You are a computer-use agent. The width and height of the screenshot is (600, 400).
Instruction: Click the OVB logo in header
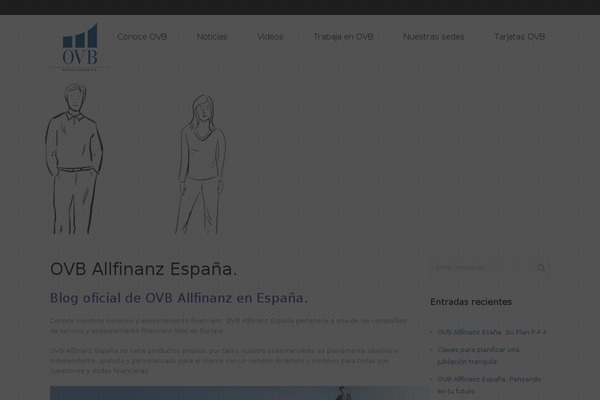click(x=80, y=47)
